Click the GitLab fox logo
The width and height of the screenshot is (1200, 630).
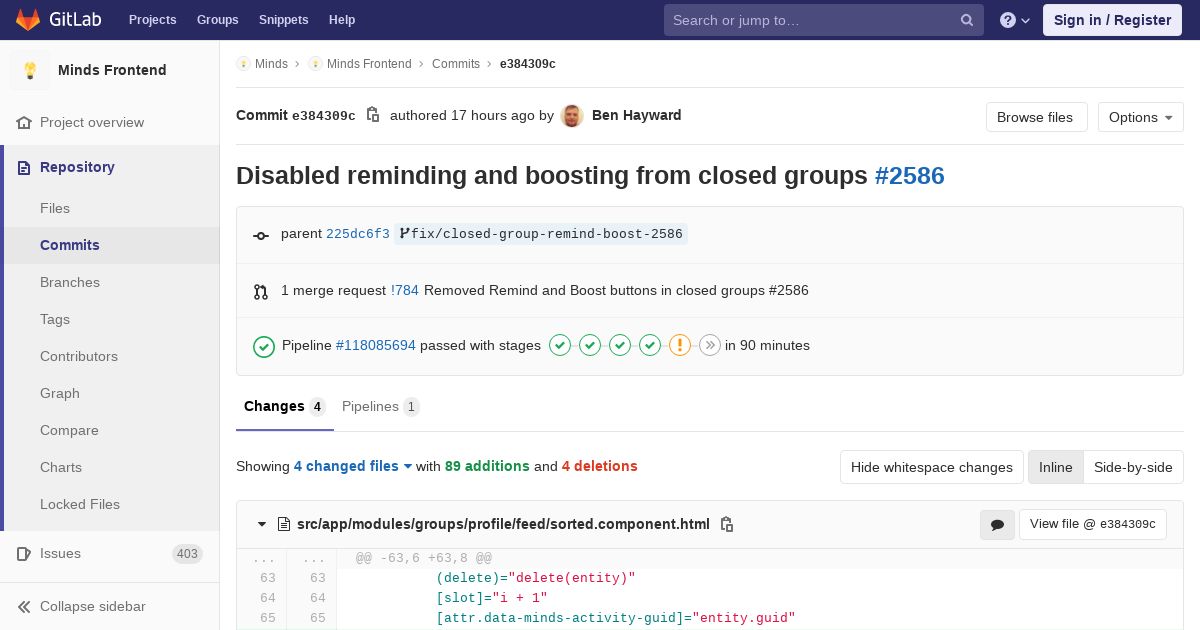[28, 20]
